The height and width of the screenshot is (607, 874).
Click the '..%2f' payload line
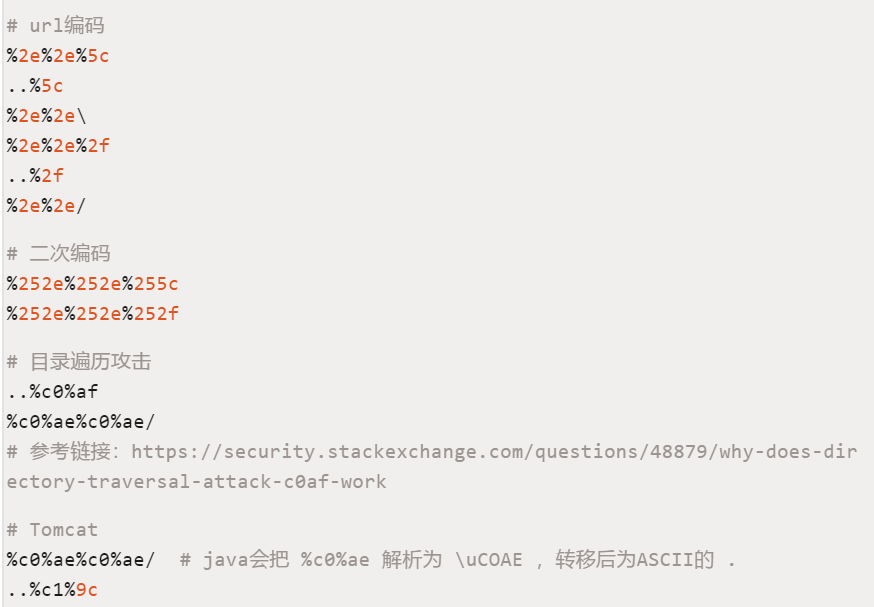tap(36, 176)
